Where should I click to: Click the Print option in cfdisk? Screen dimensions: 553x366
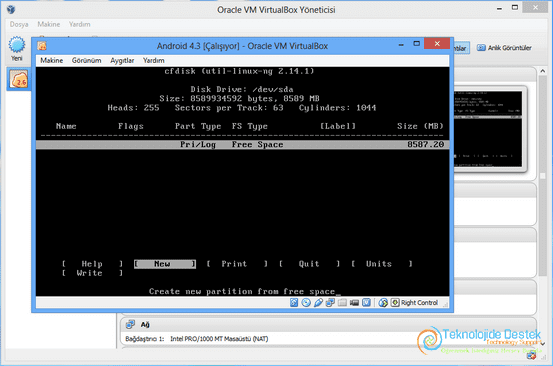(x=237, y=264)
